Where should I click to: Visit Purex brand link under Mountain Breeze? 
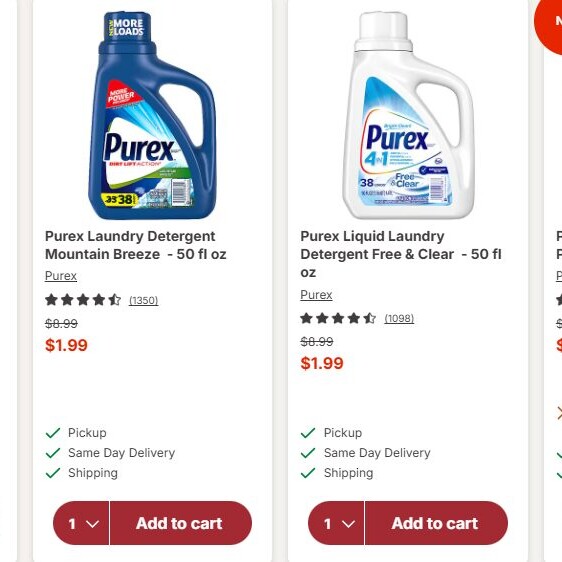[x=61, y=276]
